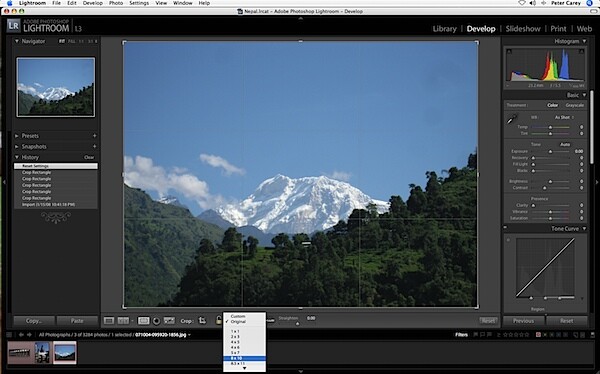Open the volume icon in menu bar
Image resolution: width=600 pixels, height=374 pixels.
[x=533, y=3]
